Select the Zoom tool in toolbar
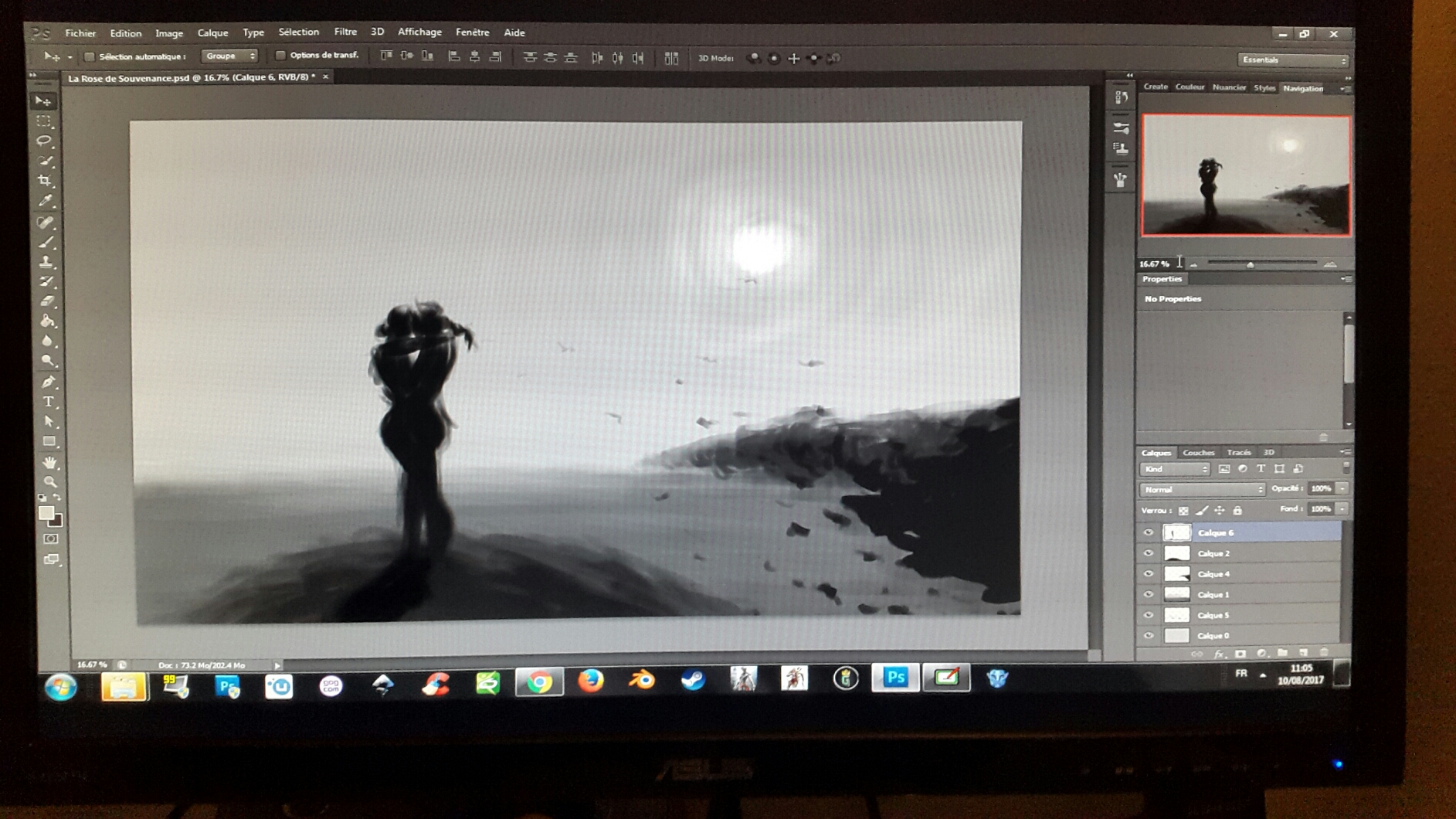 click(50, 481)
